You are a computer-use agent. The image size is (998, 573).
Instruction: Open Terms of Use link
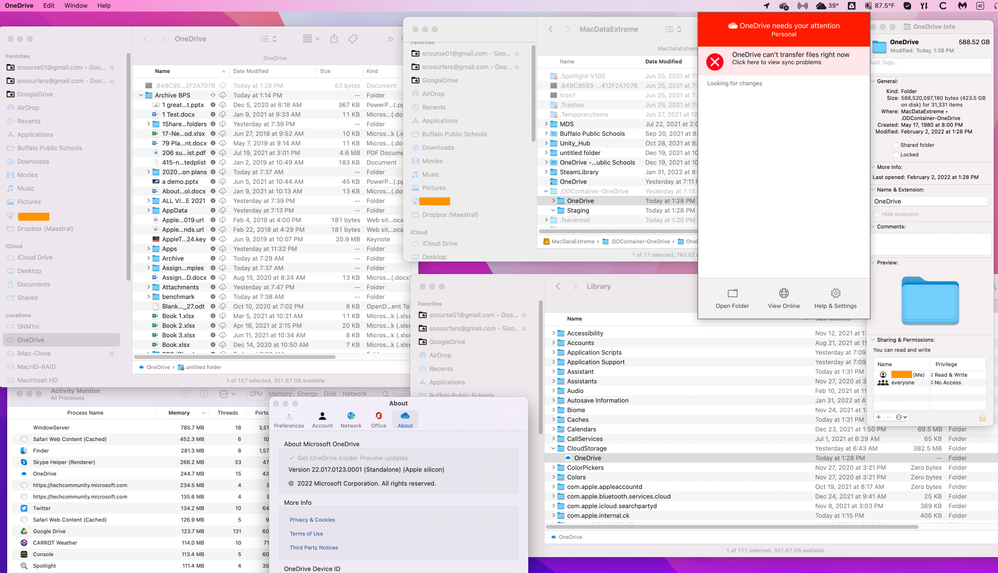(x=306, y=534)
